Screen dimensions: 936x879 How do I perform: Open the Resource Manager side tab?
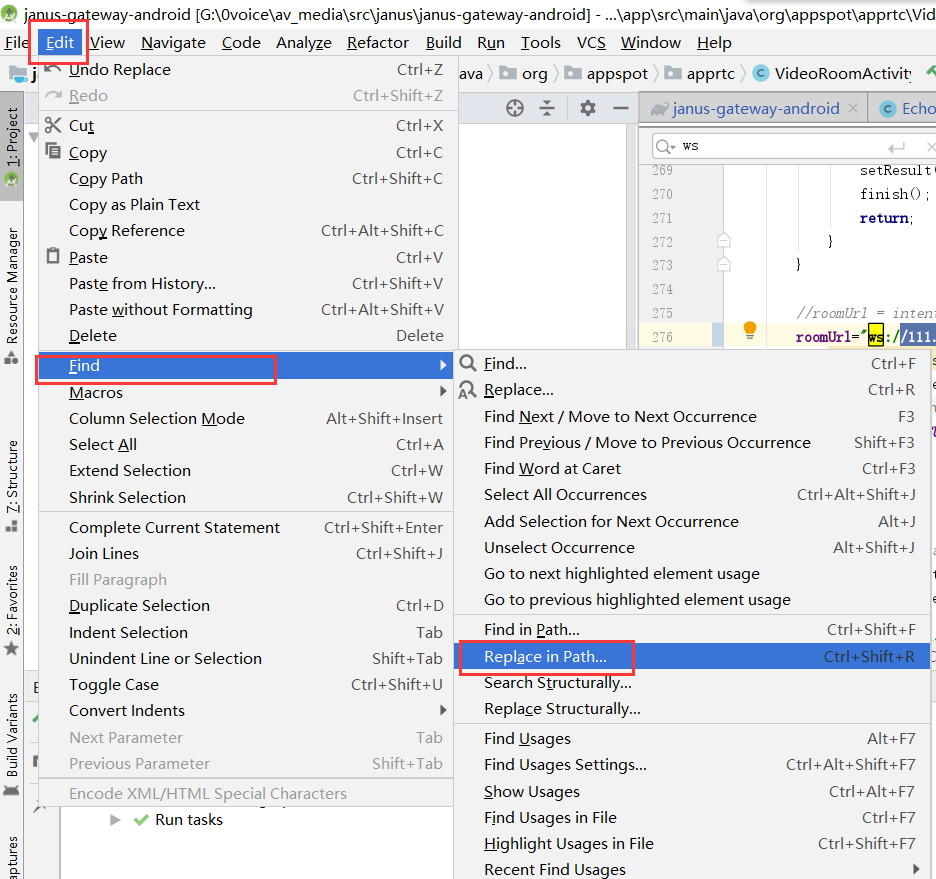(12, 295)
